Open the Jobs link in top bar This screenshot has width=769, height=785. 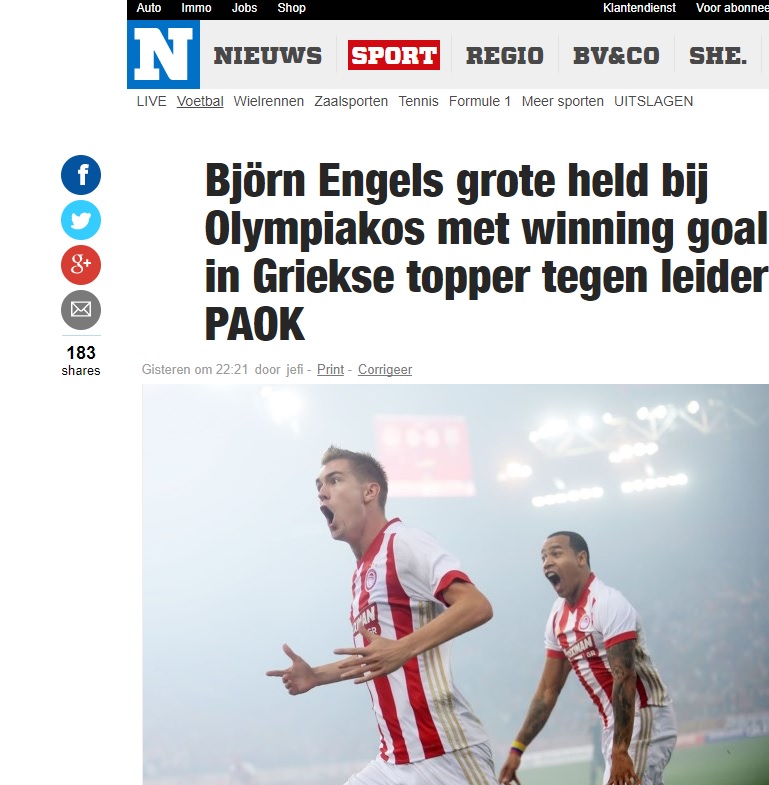[244, 8]
